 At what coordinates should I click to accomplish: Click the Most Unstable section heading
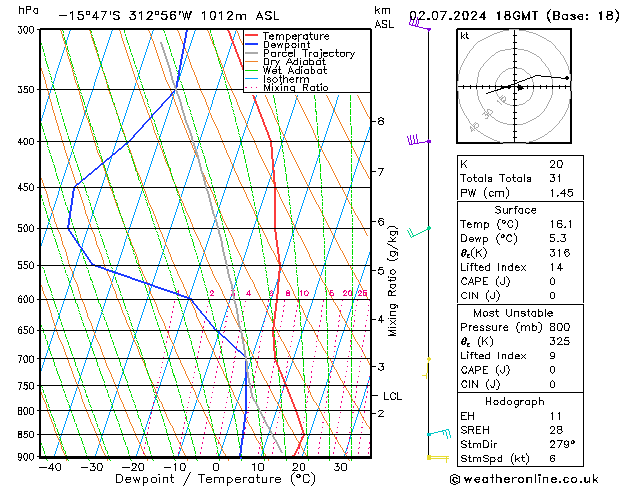click(x=513, y=313)
